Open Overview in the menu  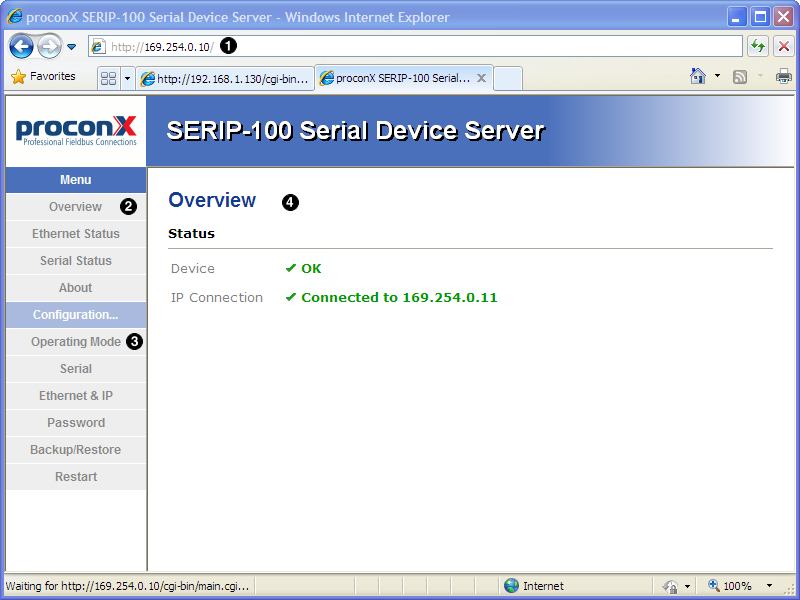pos(76,207)
